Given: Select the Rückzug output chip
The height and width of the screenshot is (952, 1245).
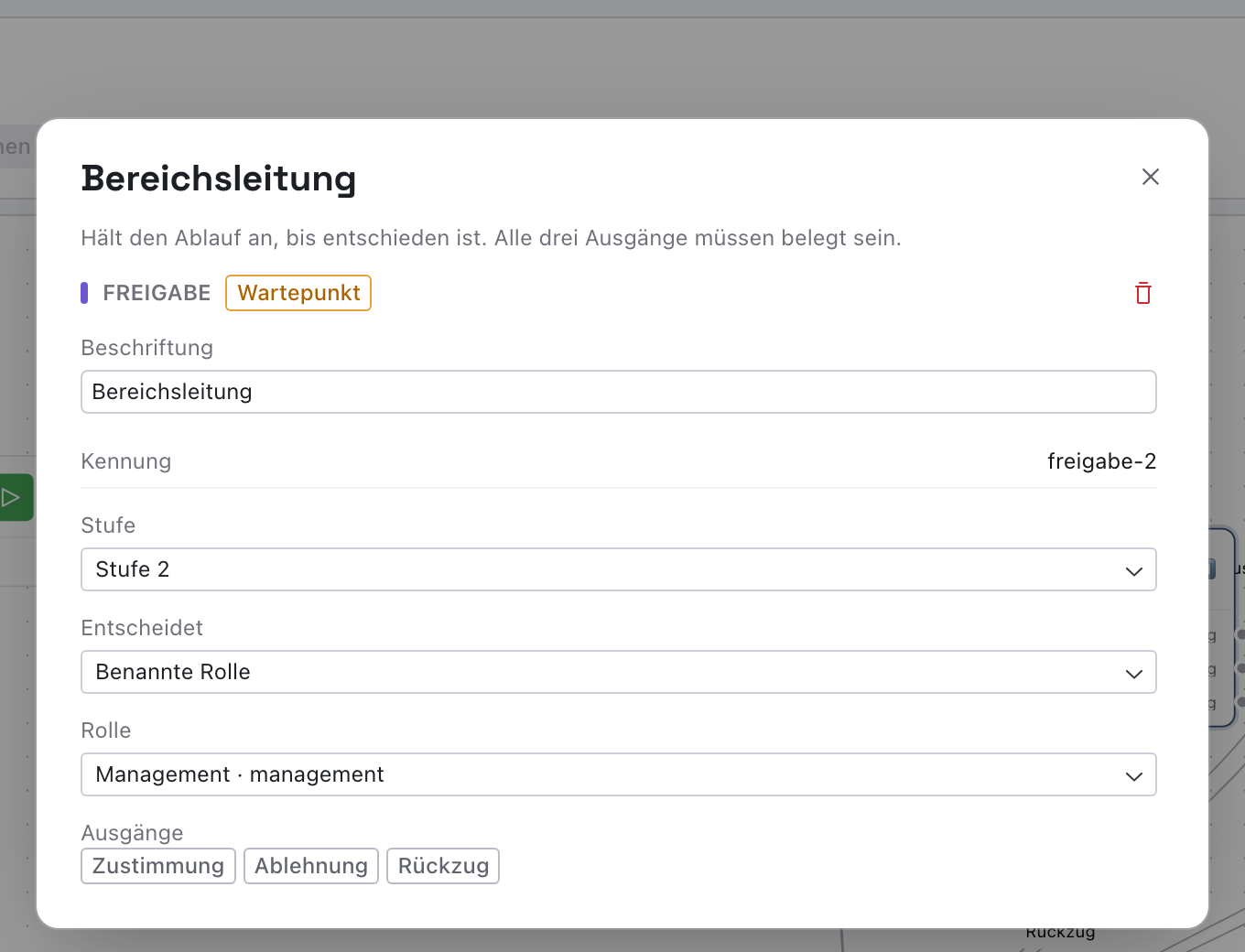Looking at the screenshot, I should pyautogui.click(x=443, y=866).
